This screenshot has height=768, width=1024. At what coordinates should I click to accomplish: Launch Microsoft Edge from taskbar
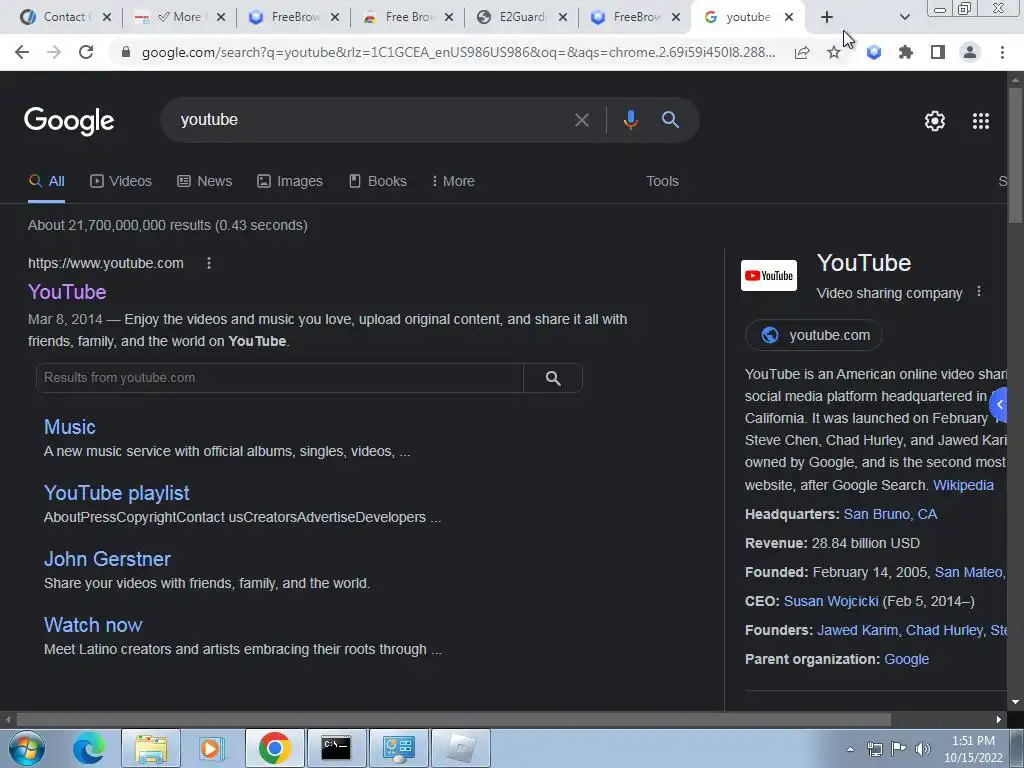pos(89,748)
